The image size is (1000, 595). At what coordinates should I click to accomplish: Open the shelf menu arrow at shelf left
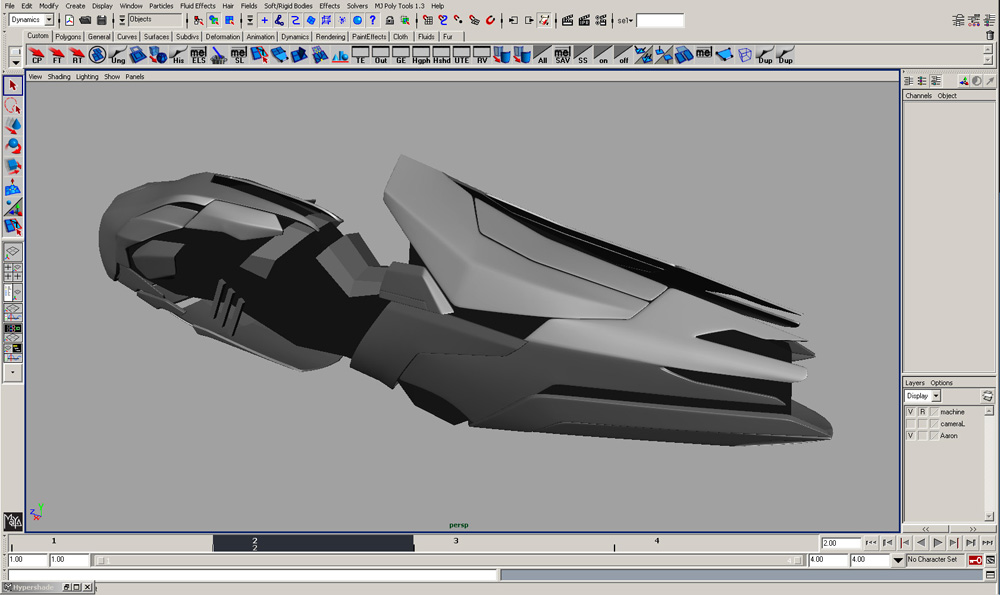pyautogui.click(x=15, y=62)
